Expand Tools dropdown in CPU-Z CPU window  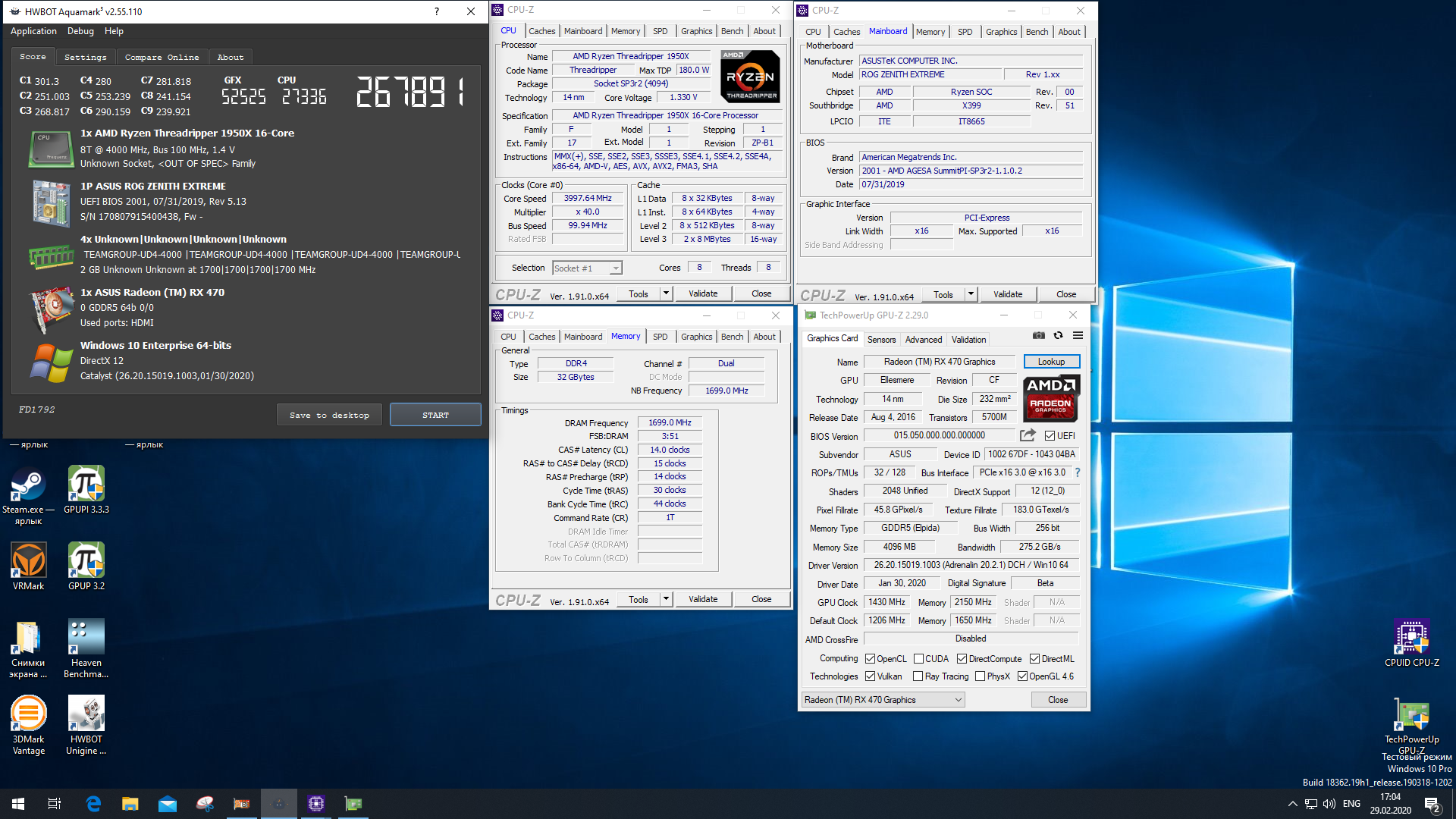point(666,293)
